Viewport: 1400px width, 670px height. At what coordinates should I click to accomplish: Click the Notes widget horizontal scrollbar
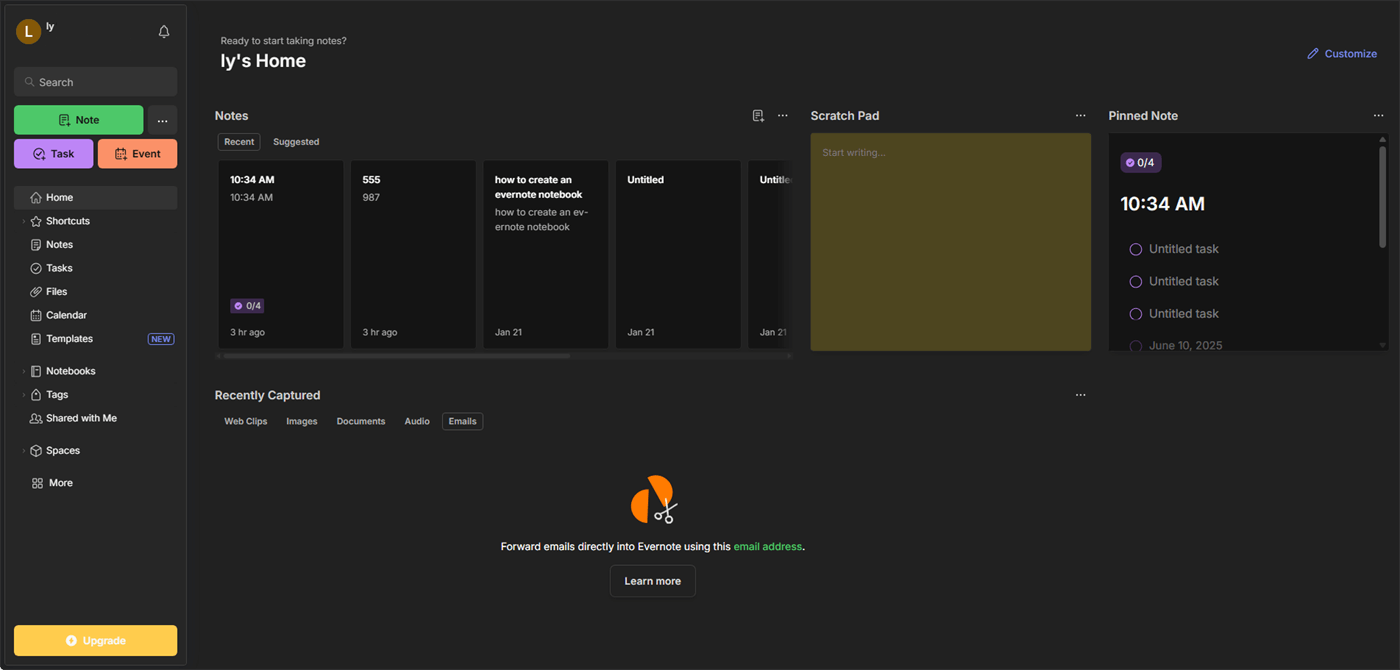[396, 356]
